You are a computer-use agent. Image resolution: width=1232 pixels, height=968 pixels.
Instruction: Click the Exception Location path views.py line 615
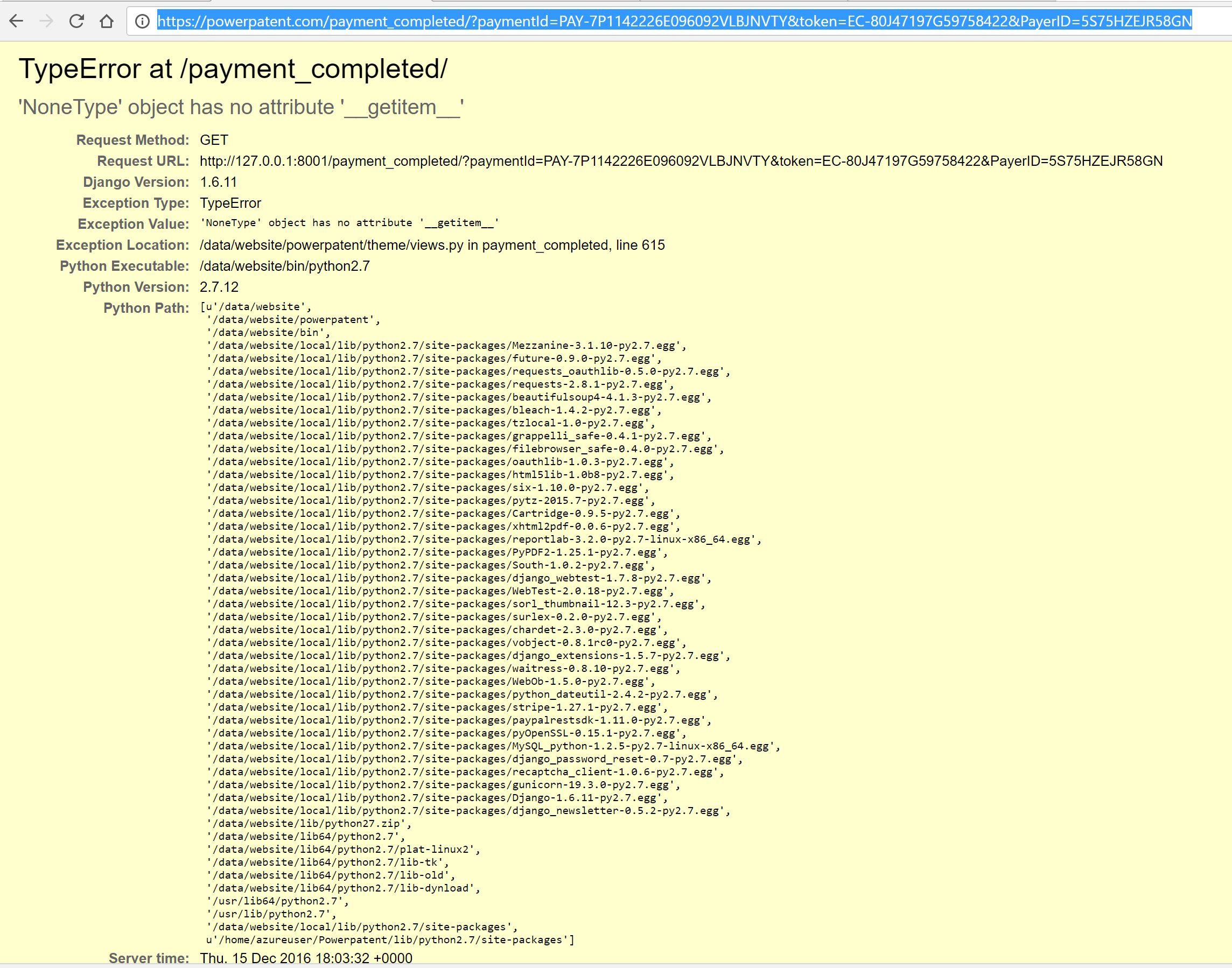pos(432,245)
